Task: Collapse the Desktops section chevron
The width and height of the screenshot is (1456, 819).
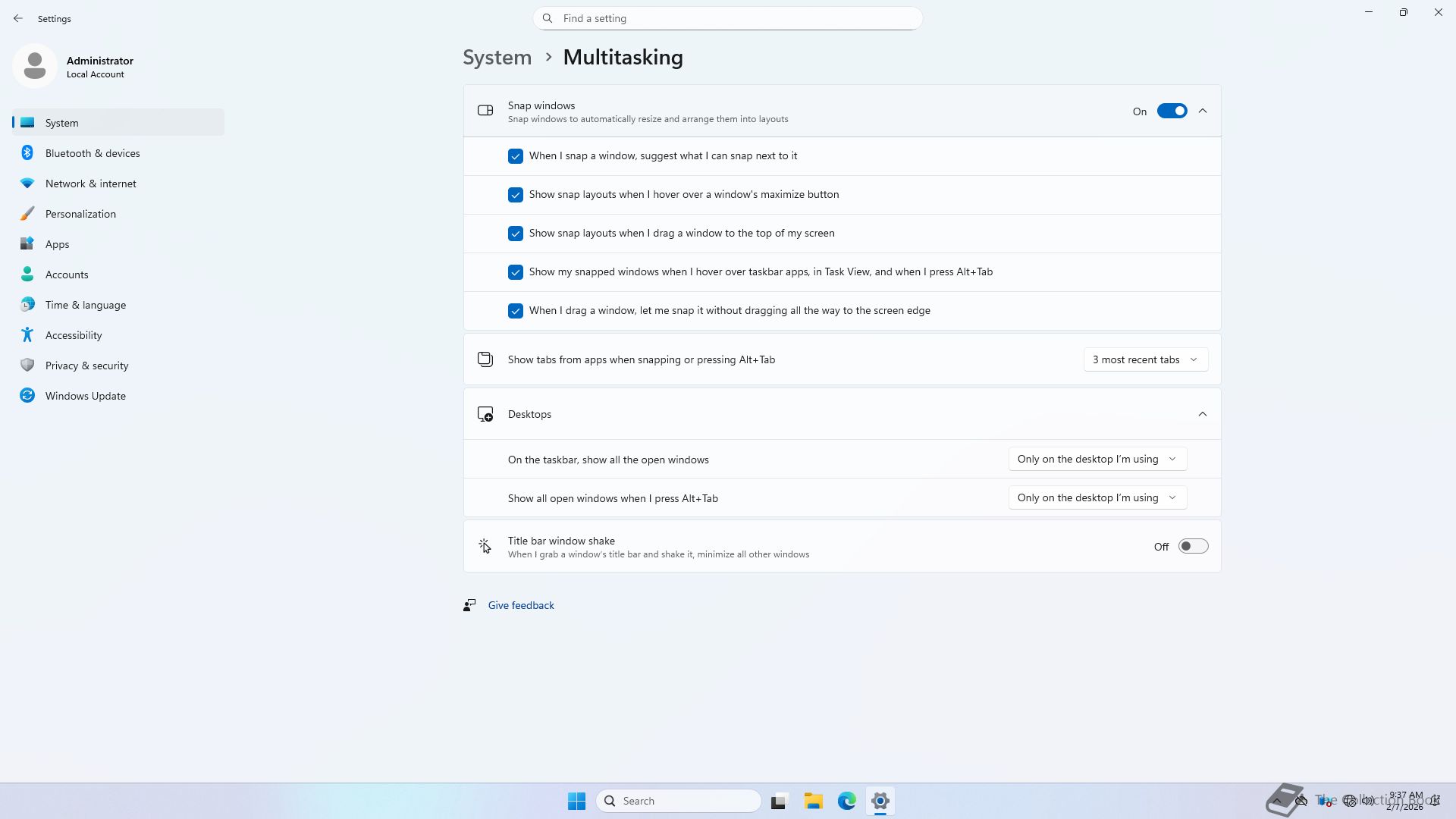Action: pos(1203,414)
